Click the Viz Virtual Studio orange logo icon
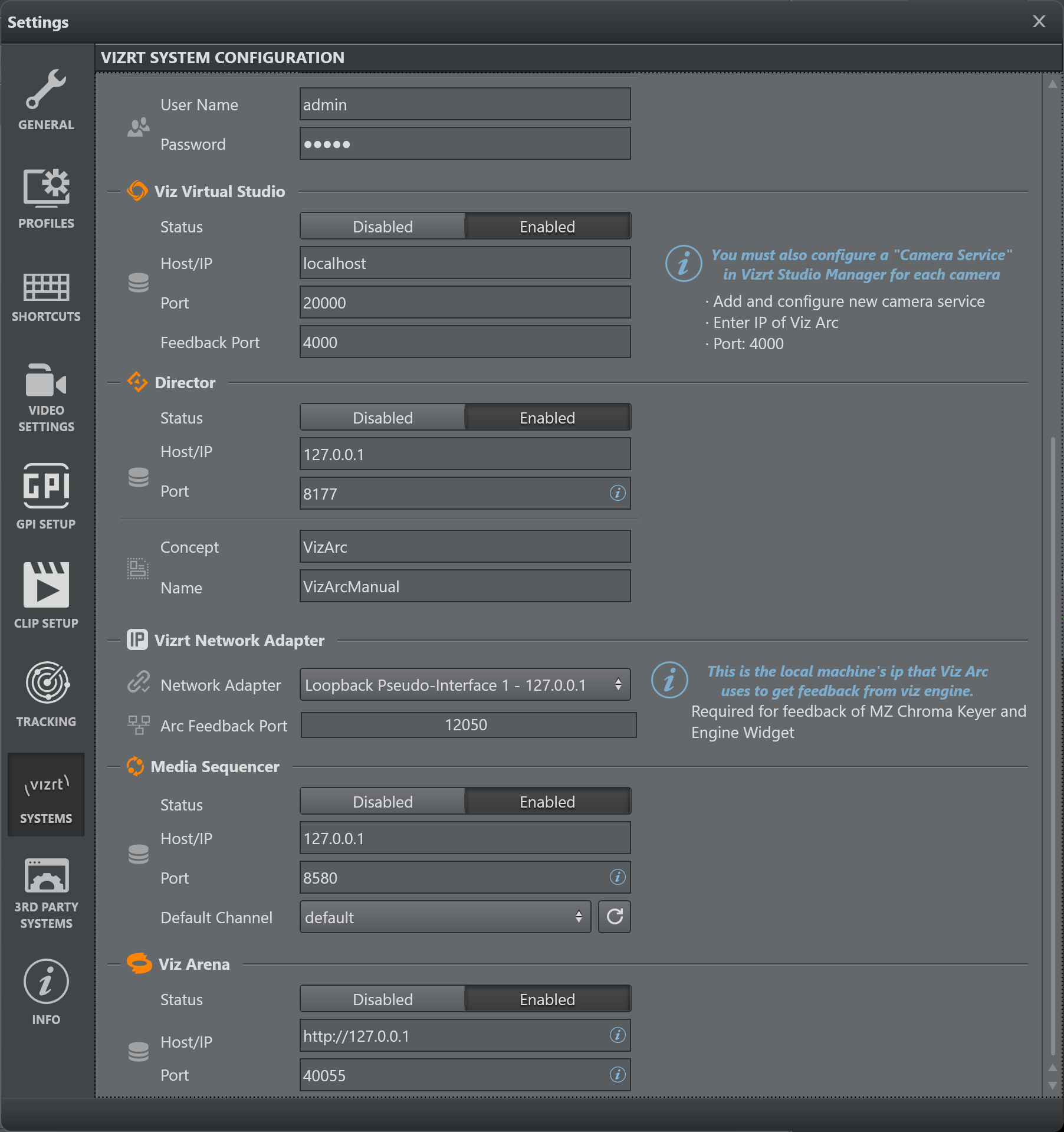The height and width of the screenshot is (1132, 1064). 137,191
